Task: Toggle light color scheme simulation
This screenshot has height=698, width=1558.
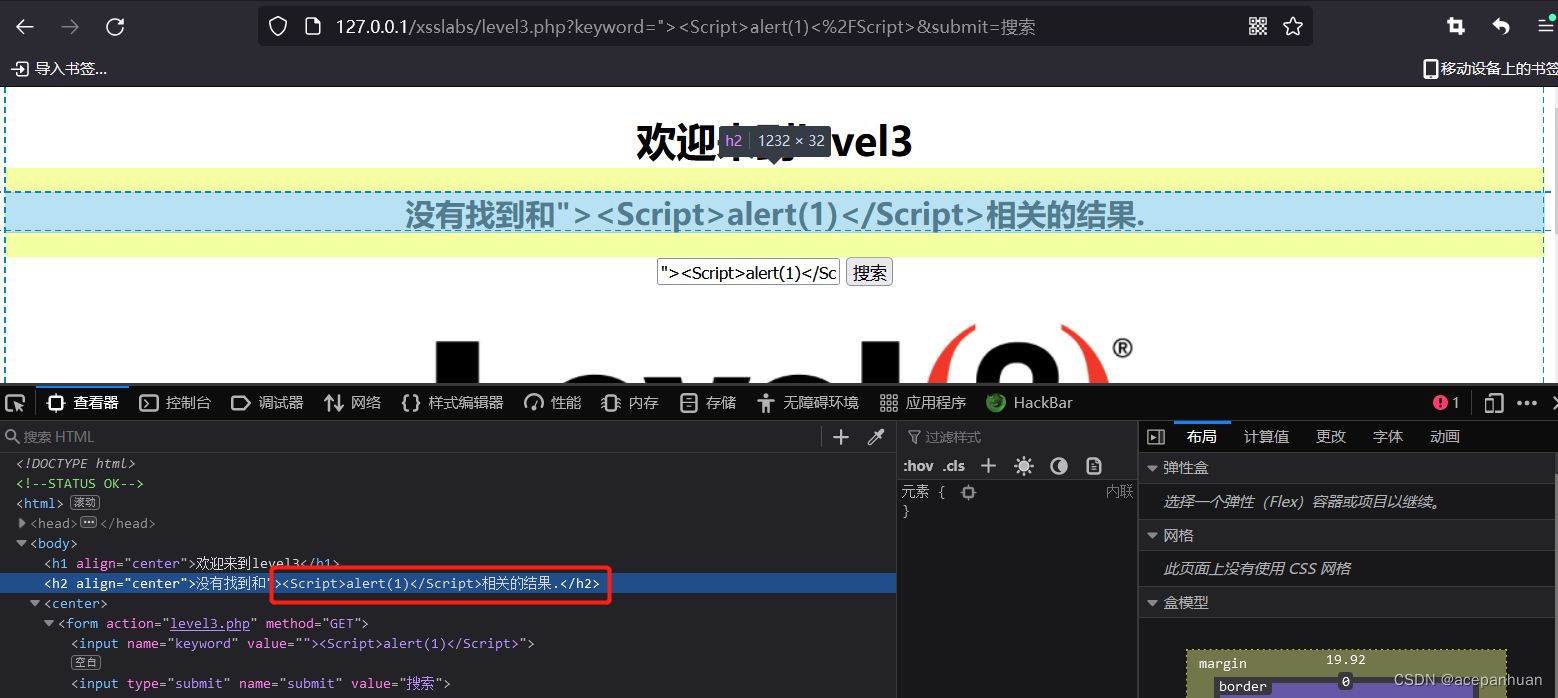Action: tap(1024, 466)
